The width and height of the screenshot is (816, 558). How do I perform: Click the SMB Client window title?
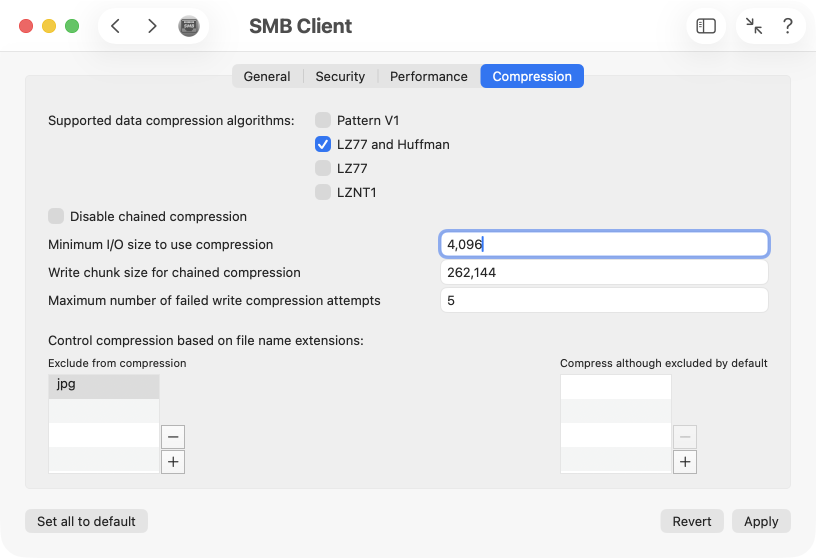[300, 26]
